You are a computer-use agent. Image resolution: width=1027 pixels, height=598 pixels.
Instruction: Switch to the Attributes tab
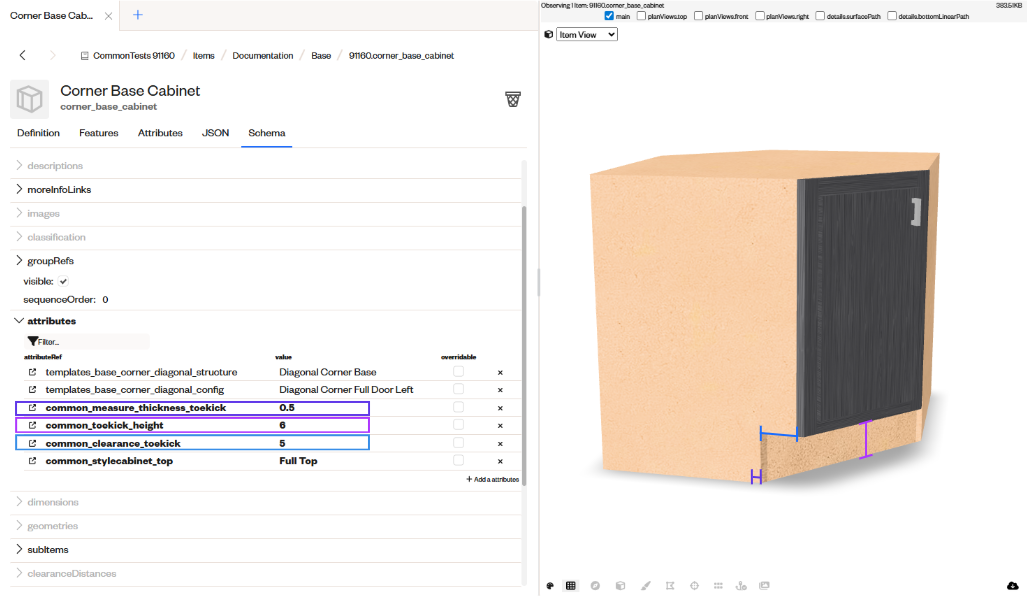(x=160, y=133)
